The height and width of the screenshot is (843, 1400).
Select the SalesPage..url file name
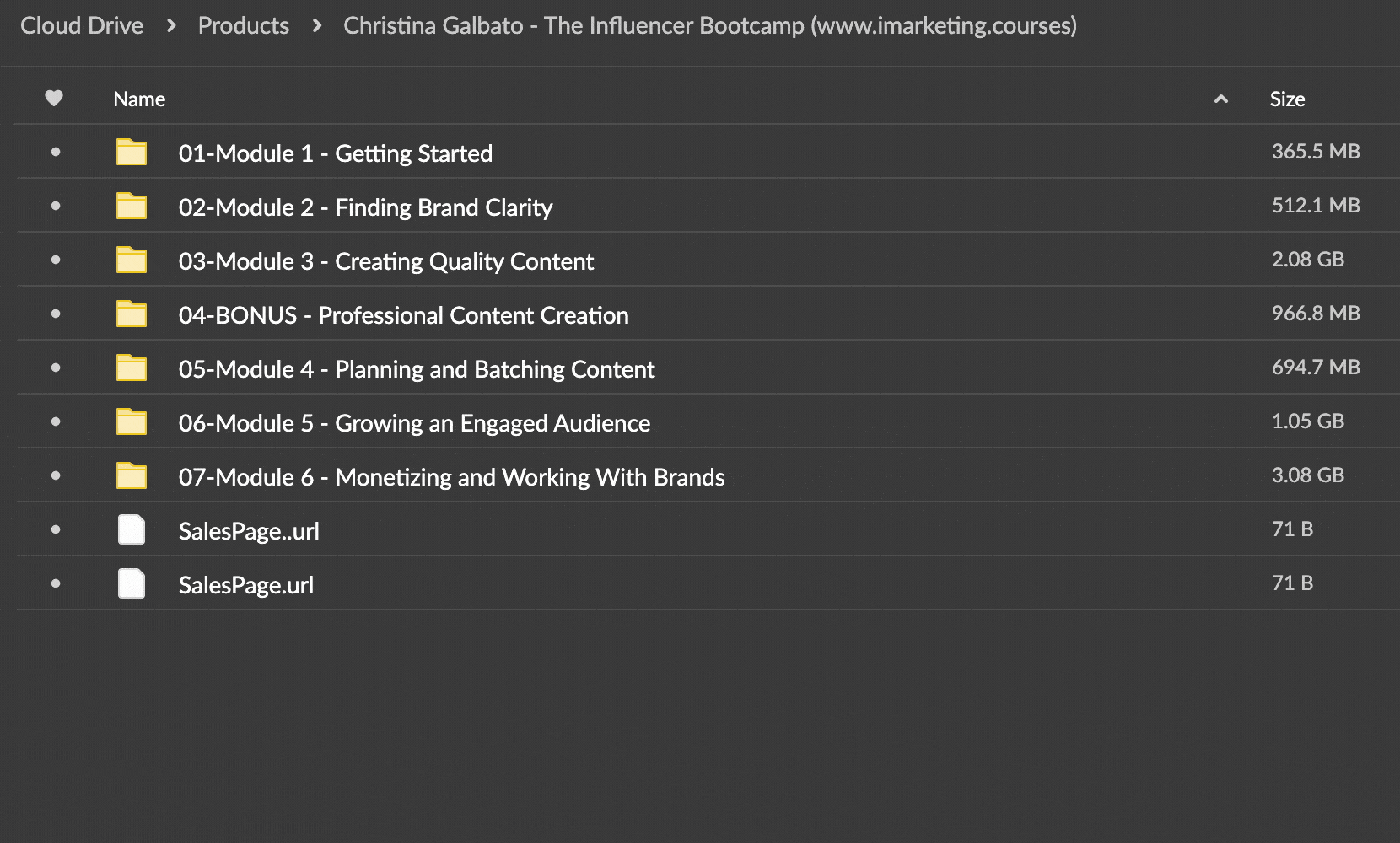coord(249,531)
